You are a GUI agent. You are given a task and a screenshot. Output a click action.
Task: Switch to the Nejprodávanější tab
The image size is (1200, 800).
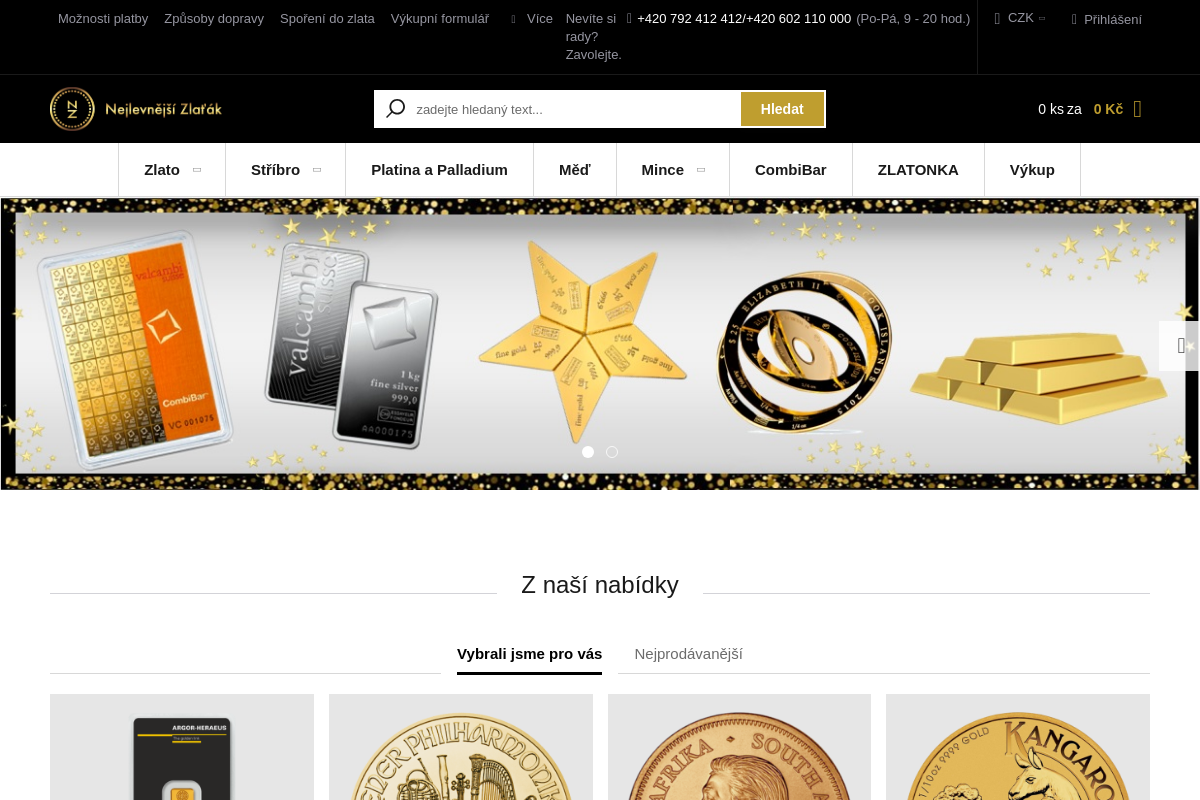pyautogui.click(x=688, y=654)
